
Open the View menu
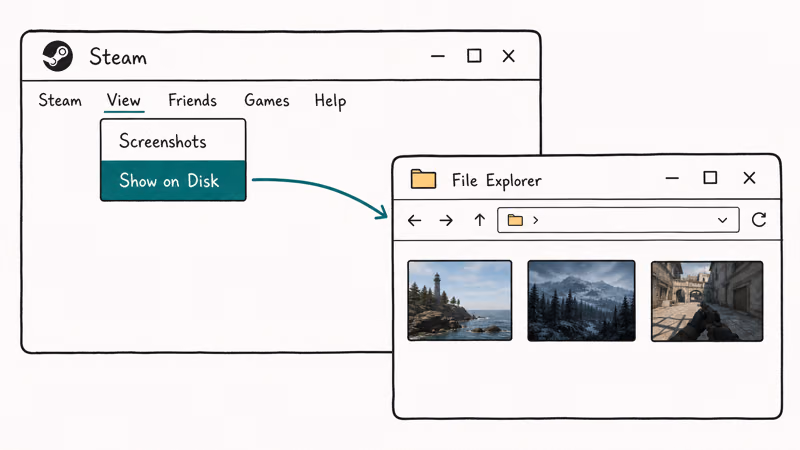(x=124, y=100)
